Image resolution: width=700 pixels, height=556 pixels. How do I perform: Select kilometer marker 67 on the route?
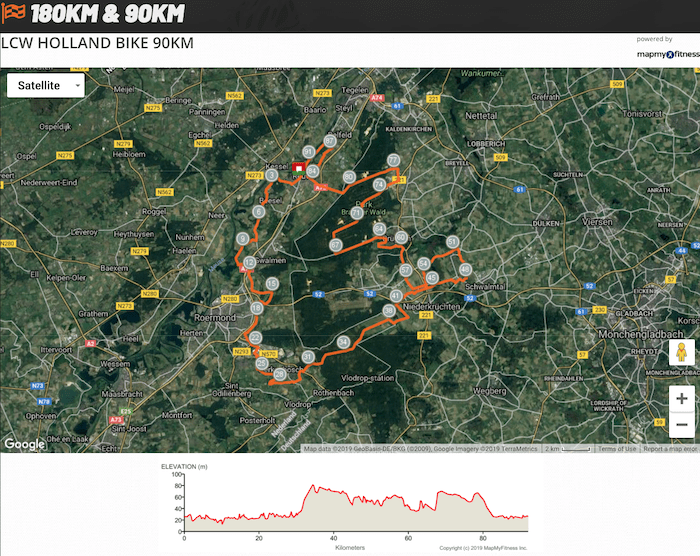[x=336, y=244]
